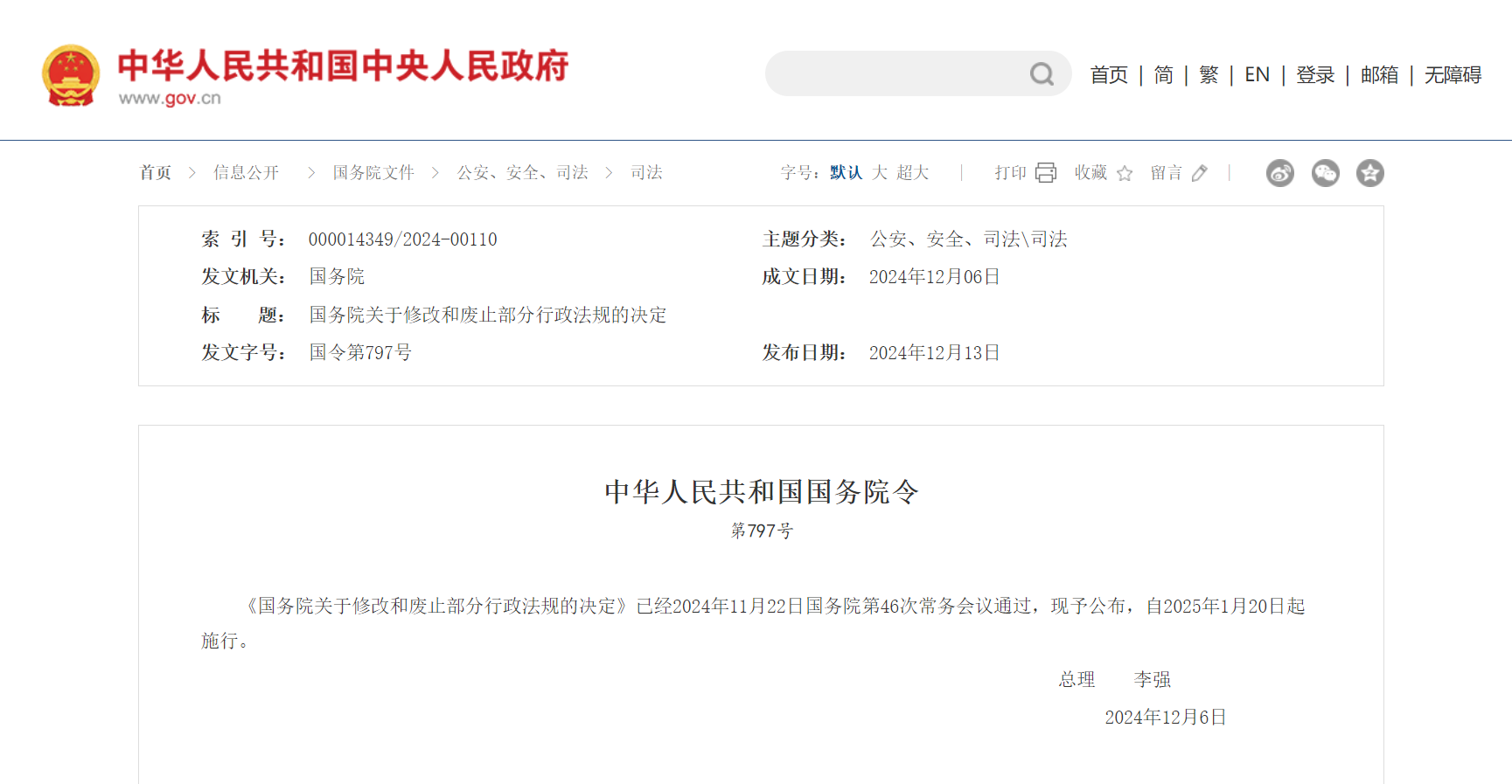This screenshot has width=1512, height=784.
Task: Switch to the EN English site
Action: tap(1257, 75)
